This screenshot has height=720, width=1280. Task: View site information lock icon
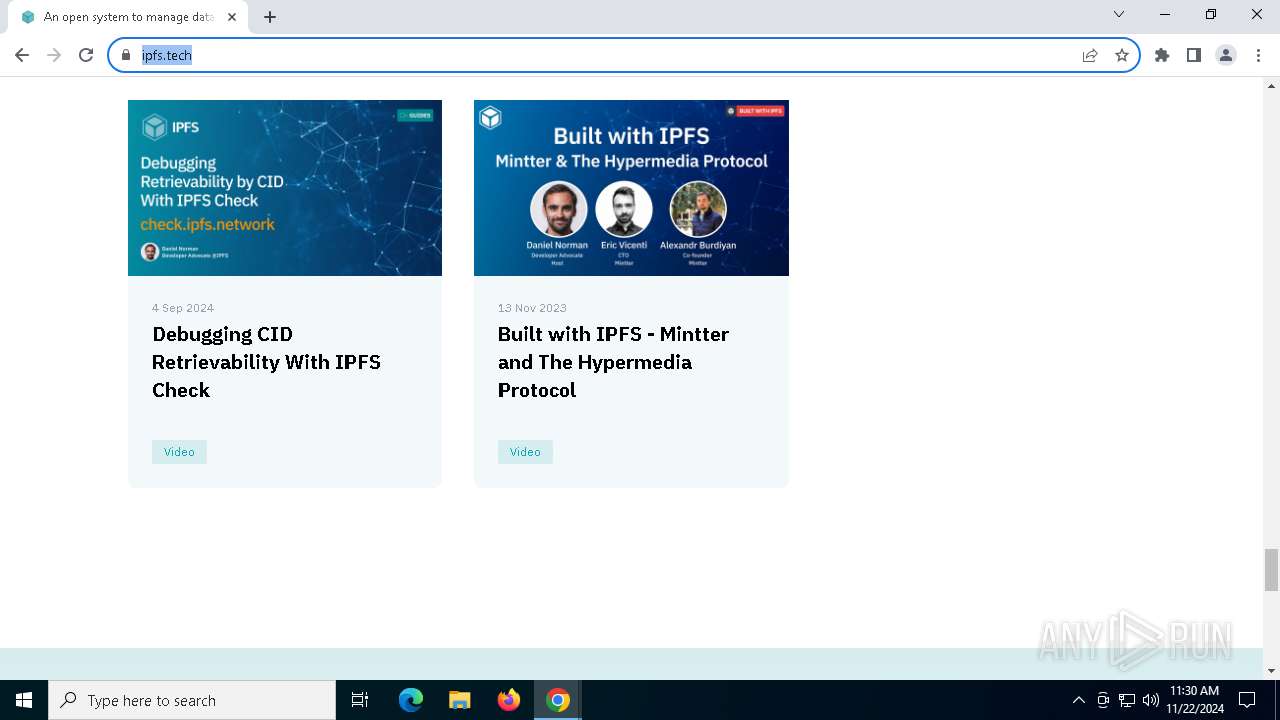(126, 55)
